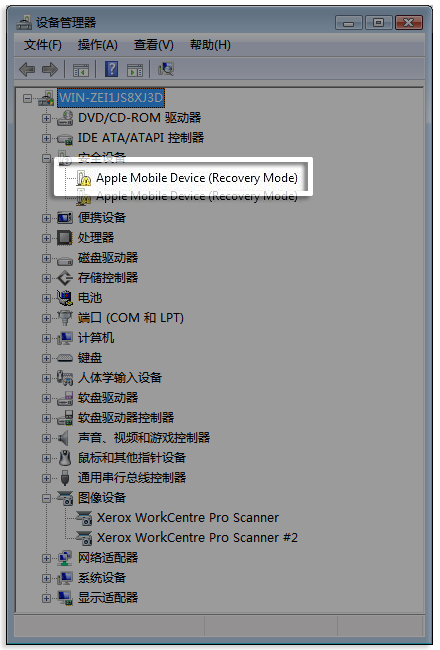Screen dimensions: 440x650
Task: Click the 便携设备 portable device icon
Action: coord(65,218)
